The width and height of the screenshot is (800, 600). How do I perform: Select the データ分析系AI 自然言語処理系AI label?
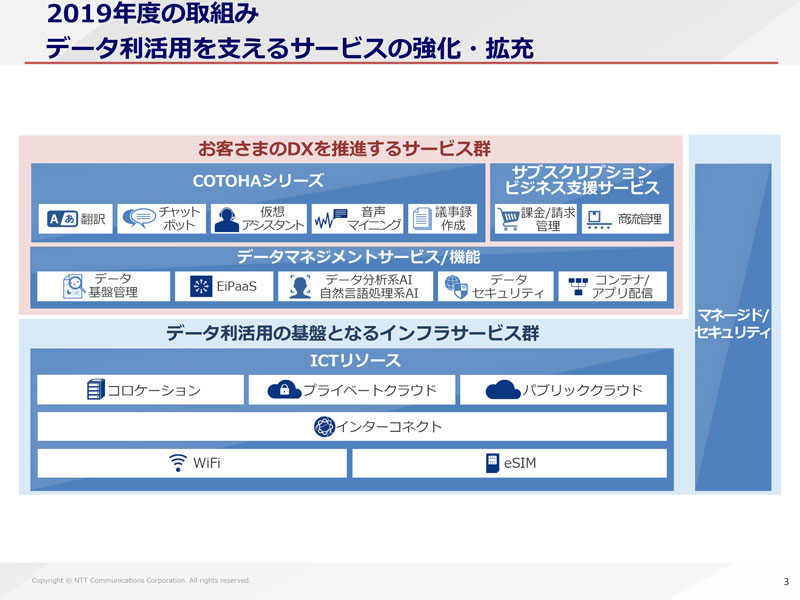pyautogui.click(x=369, y=286)
